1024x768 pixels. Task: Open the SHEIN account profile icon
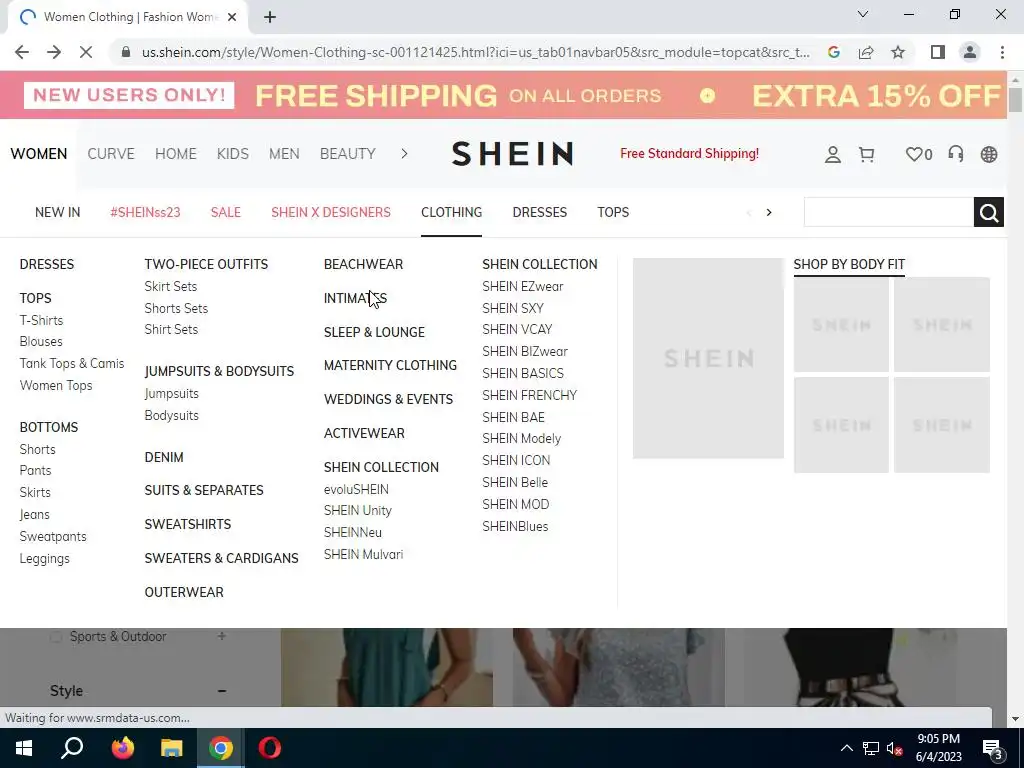coord(833,154)
